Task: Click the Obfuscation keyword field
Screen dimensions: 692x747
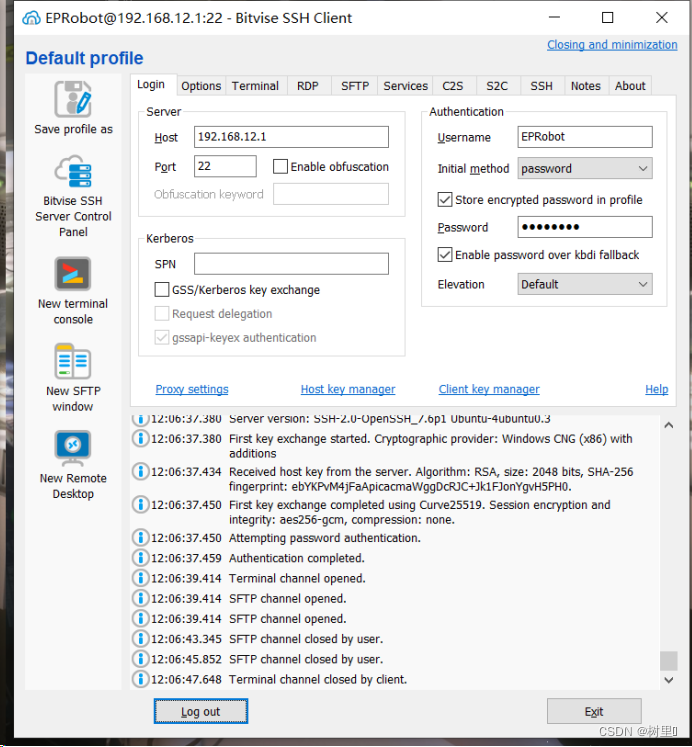Action: 331,194
